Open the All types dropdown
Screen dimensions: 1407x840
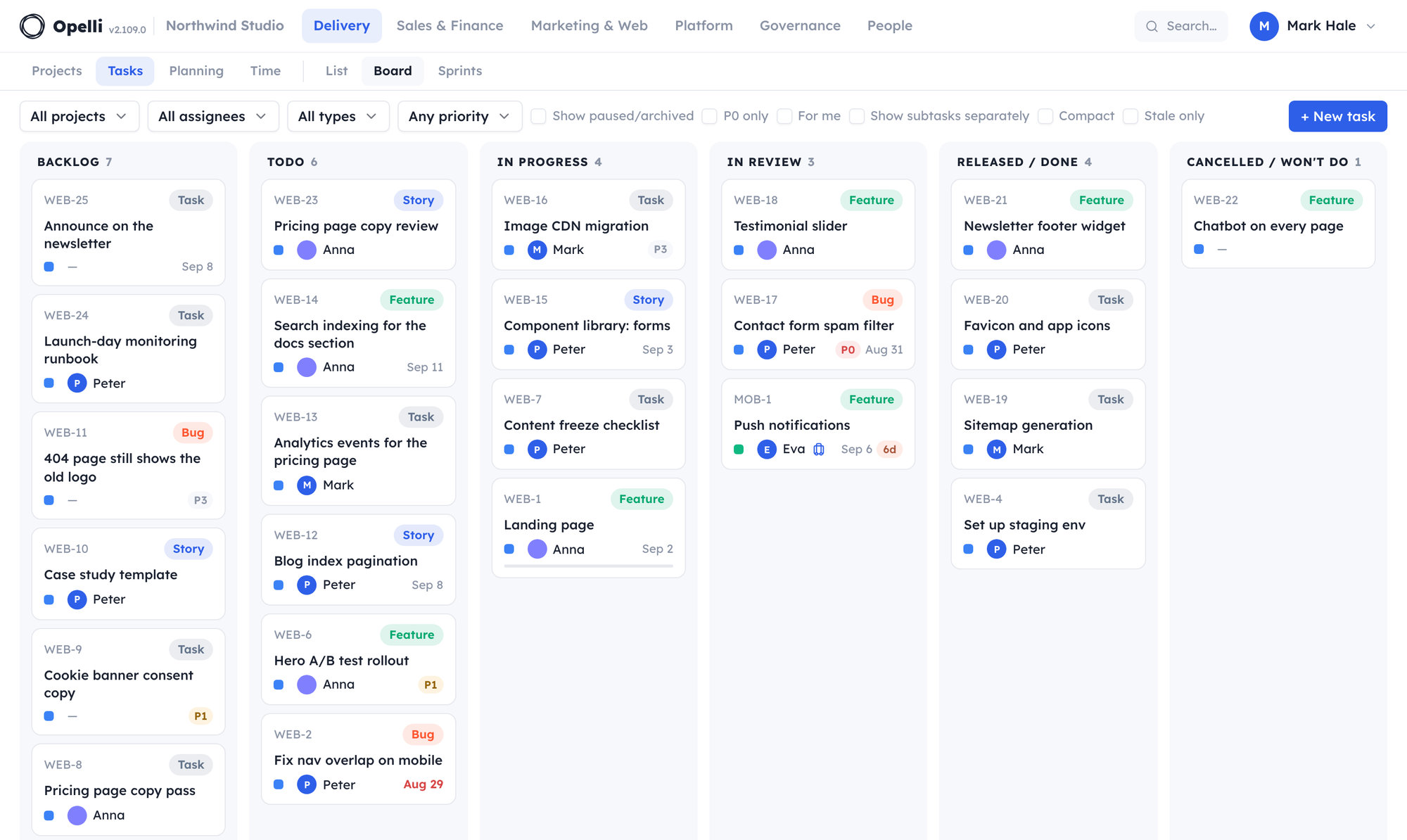point(338,116)
